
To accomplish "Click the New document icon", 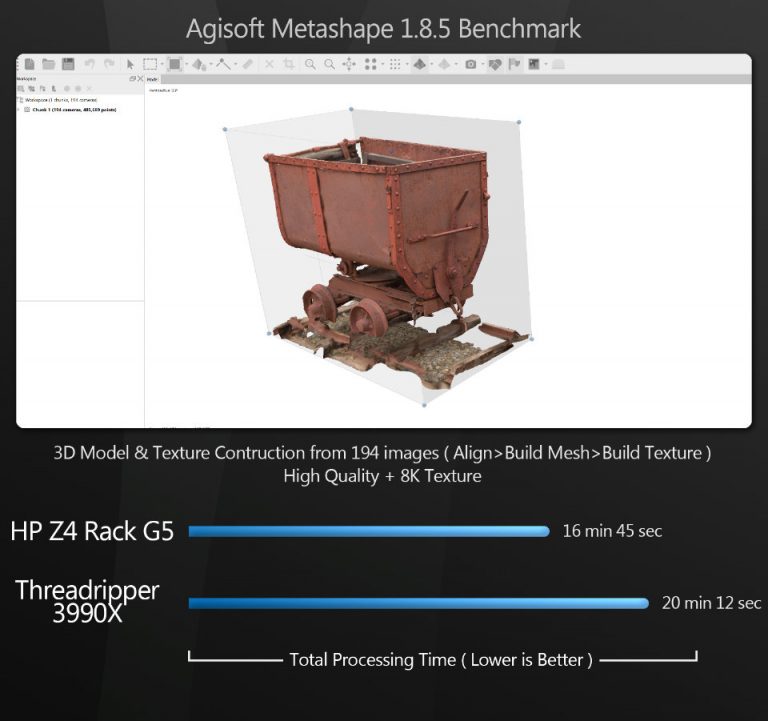I will [x=29, y=64].
